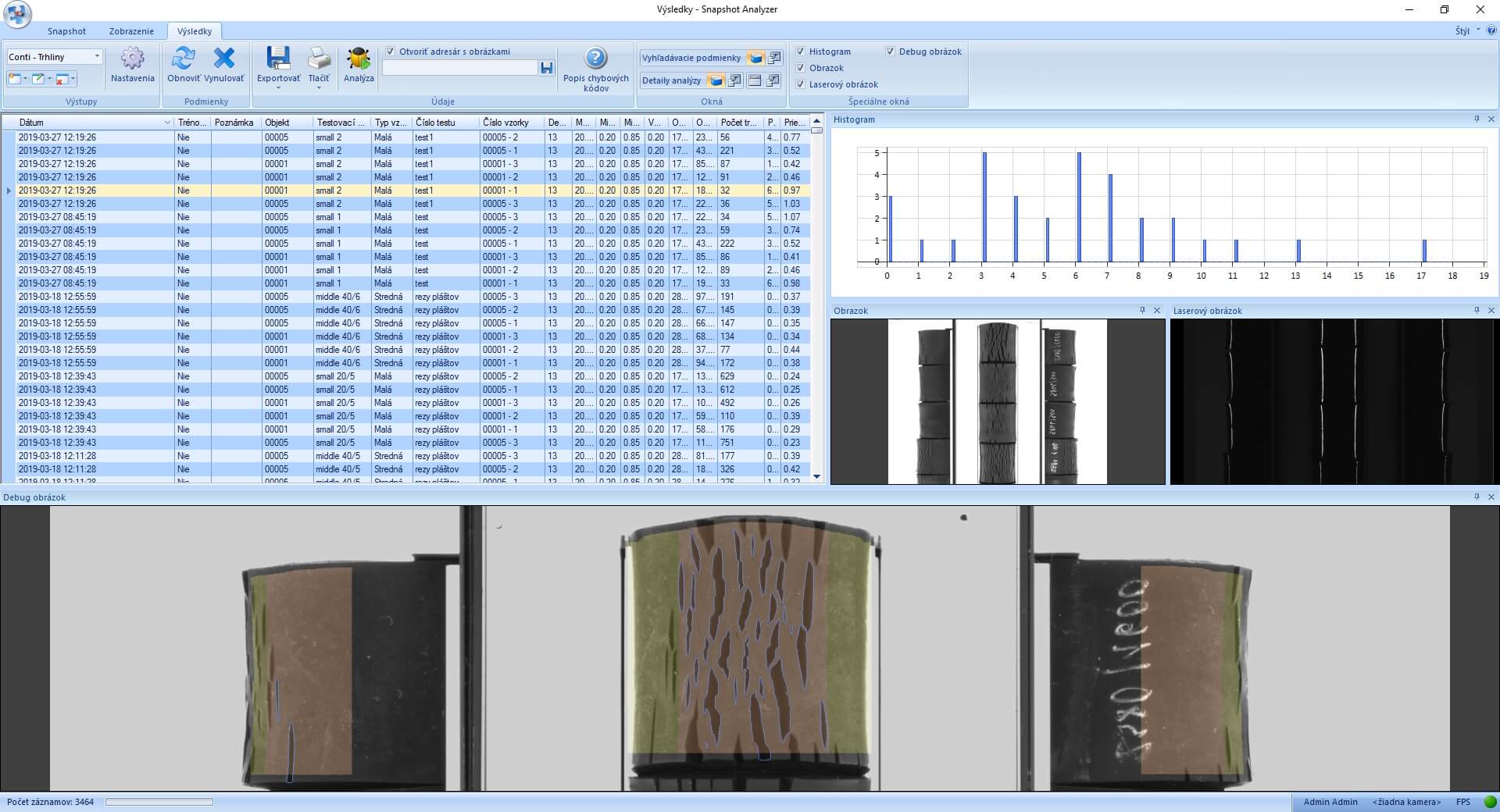
Task: Click Detaily analýzy button
Action: [671, 80]
